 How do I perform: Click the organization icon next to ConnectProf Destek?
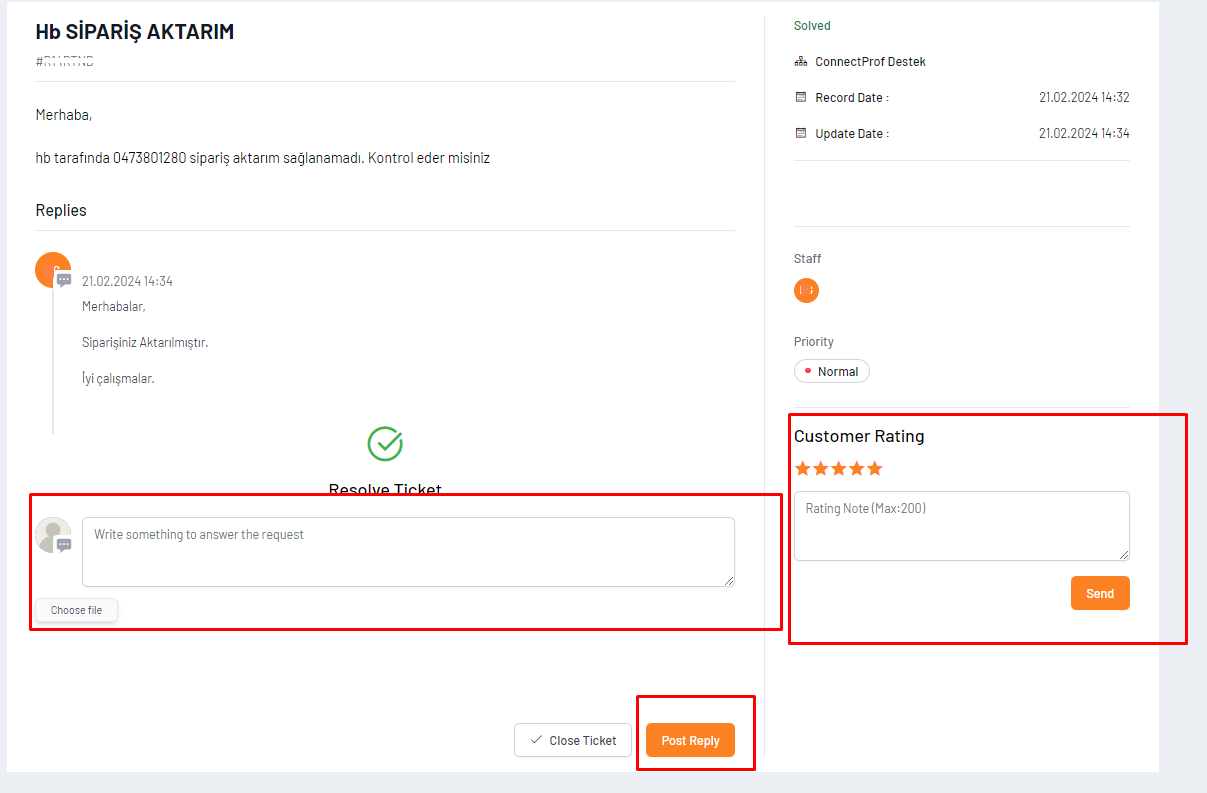[x=801, y=61]
